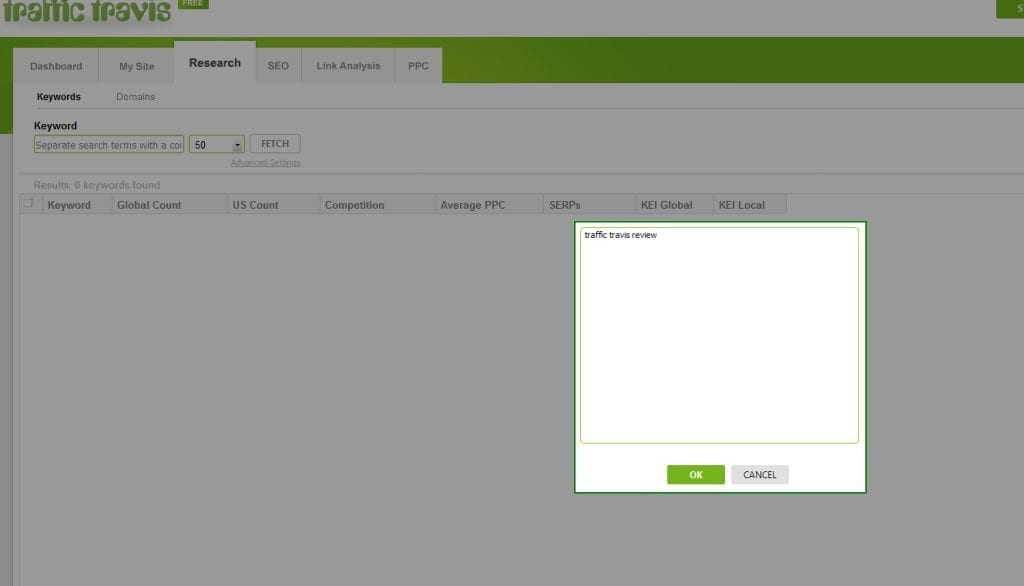This screenshot has height=586, width=1024.
Task: Switch to the Domains sub-tab
Action: 135,97
